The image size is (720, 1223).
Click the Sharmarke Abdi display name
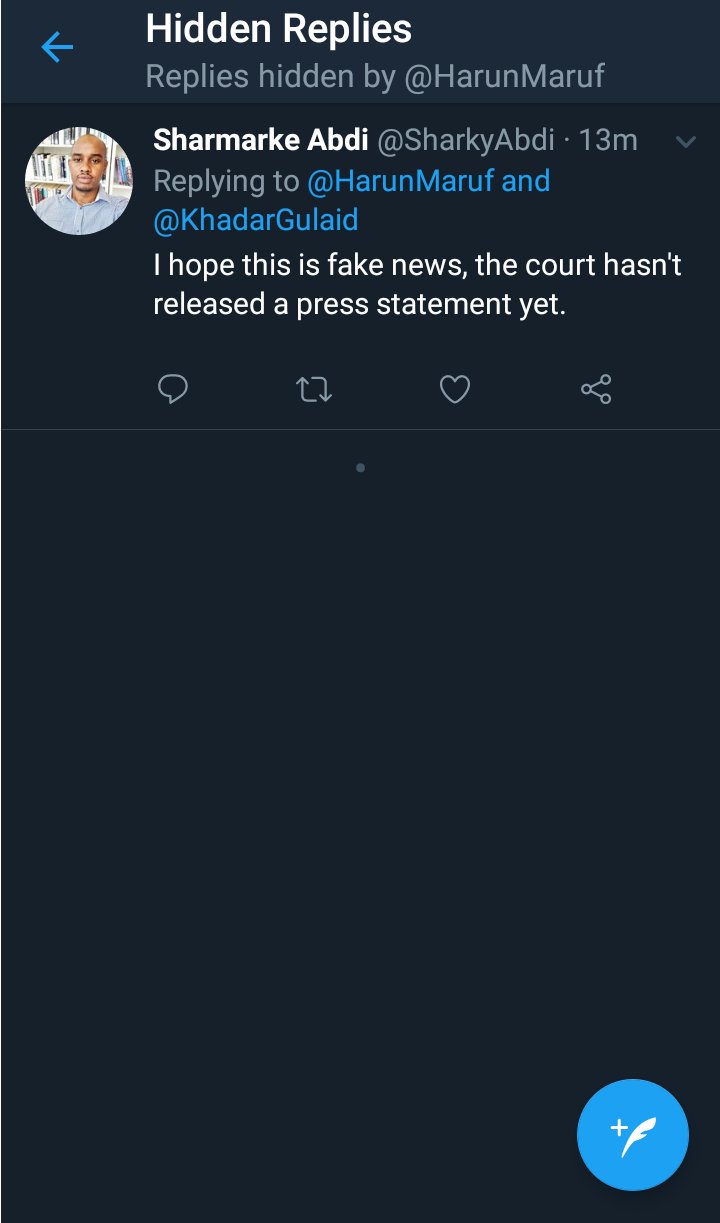point(260,140)
